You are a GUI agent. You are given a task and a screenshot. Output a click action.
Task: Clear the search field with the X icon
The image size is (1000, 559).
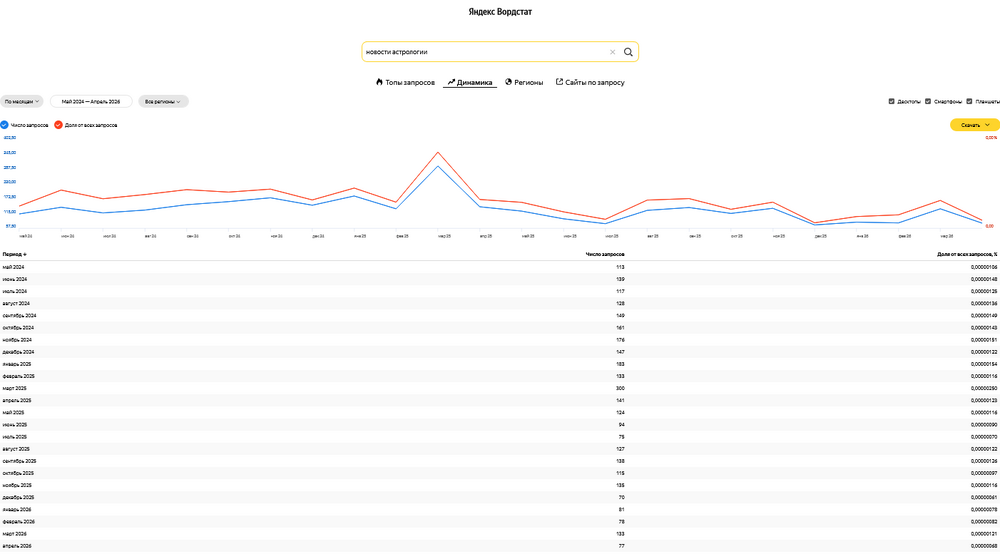[x=612, y=52]
